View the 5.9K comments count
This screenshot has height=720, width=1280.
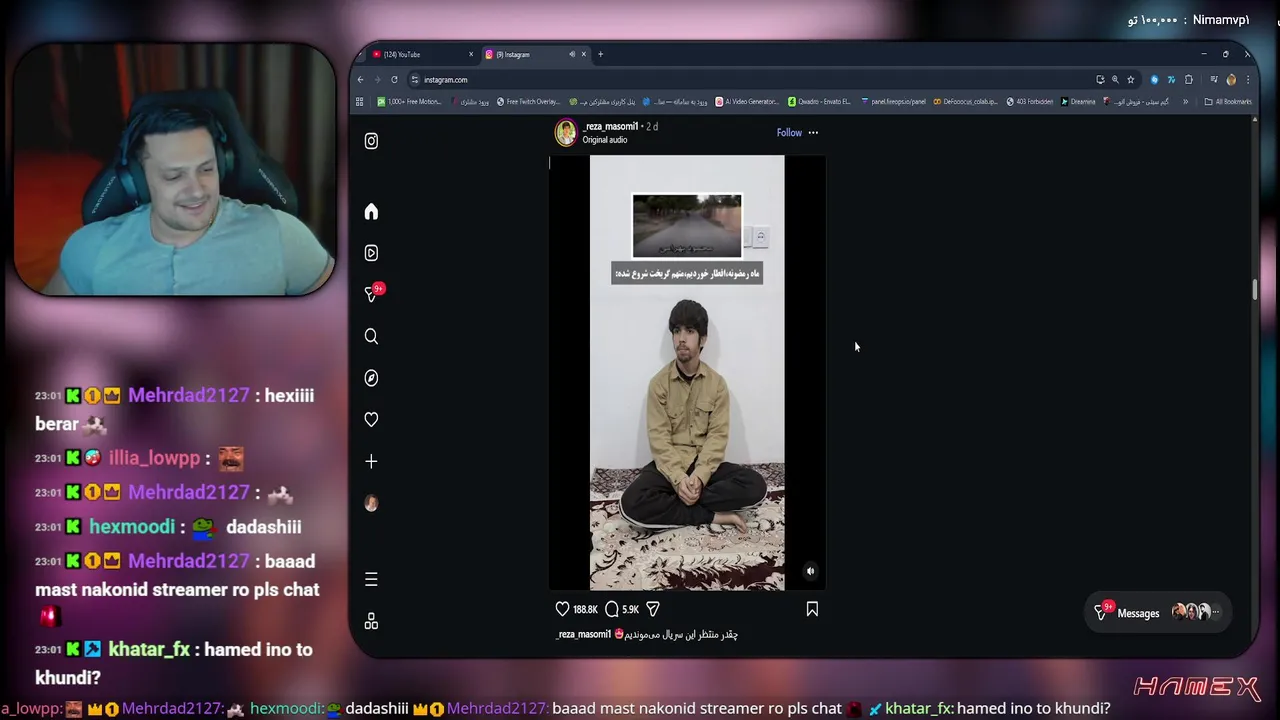pos(630,609)
